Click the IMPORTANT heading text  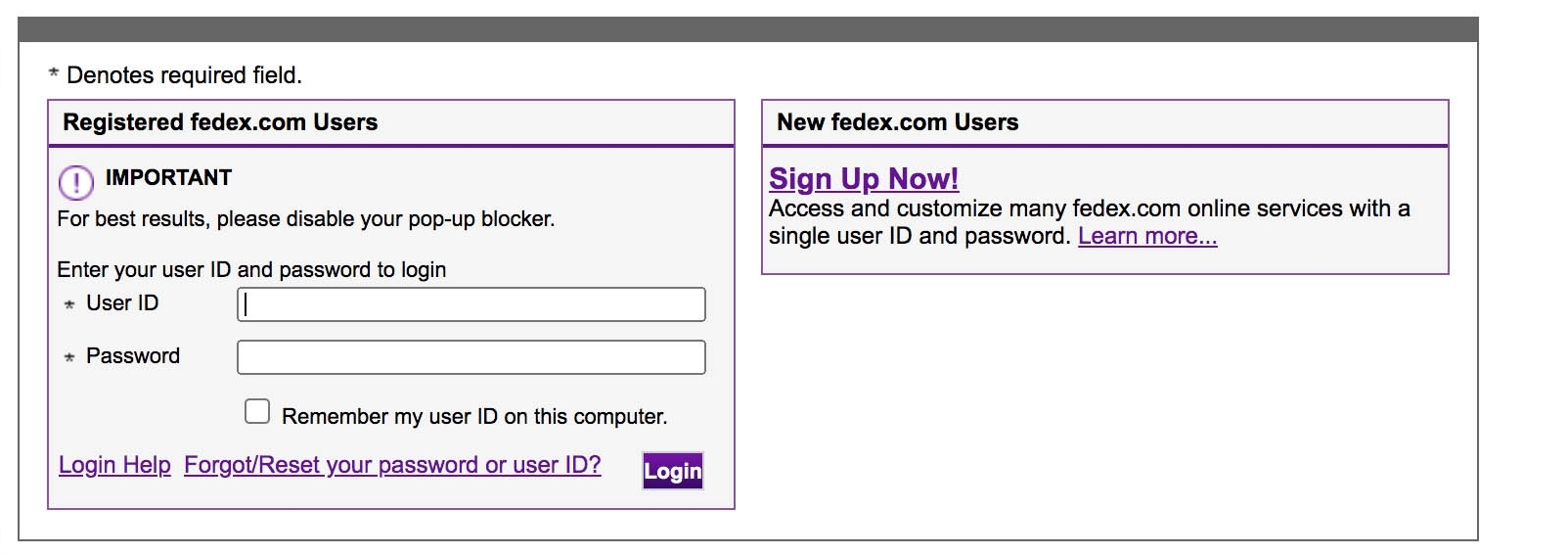tap(168, 177)
